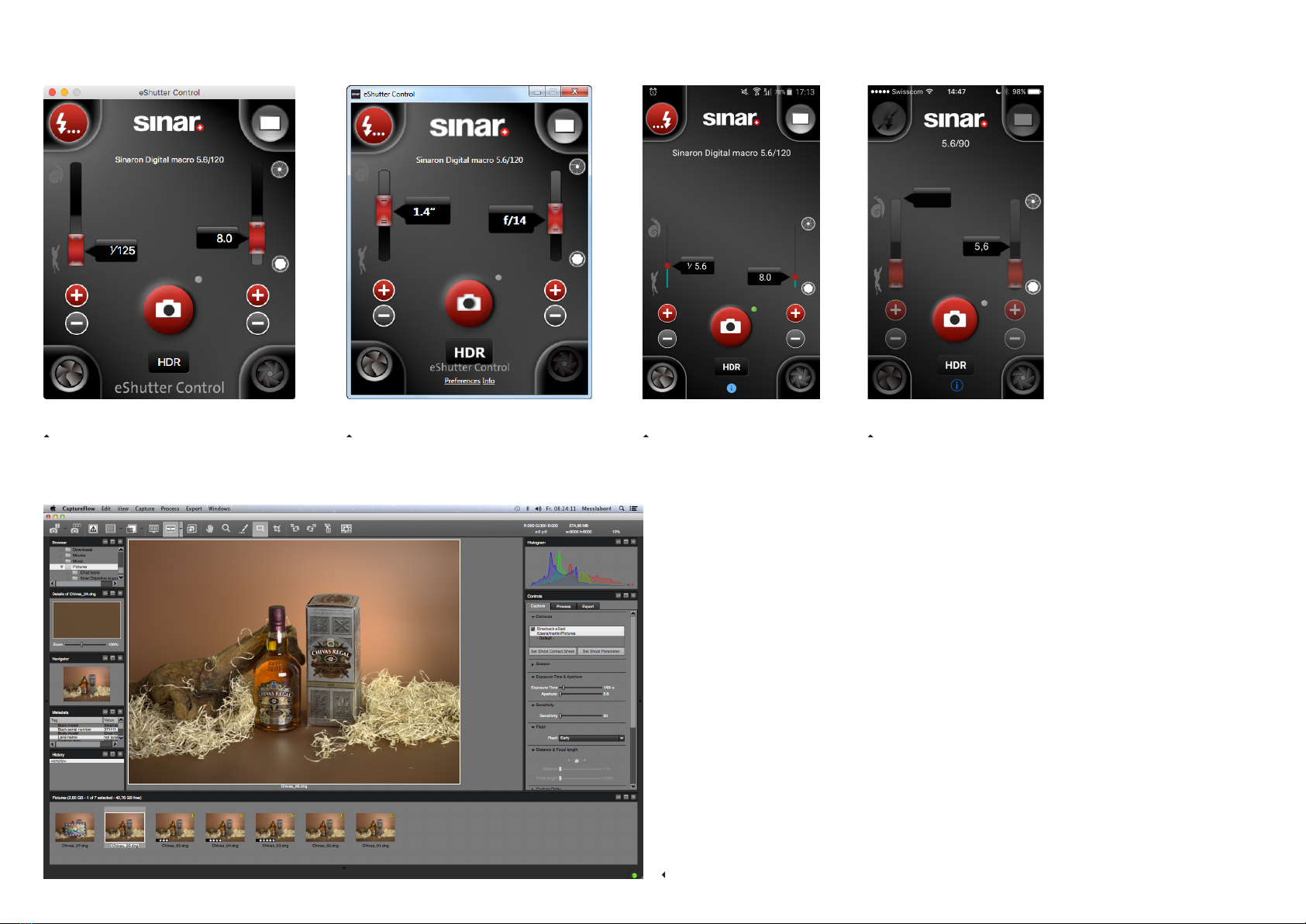The height and width of the screenshot is (924, 1306).
Task: Select the Chivas_03.dng thumbnail in the filmstrip
Action: pos(275,827)
